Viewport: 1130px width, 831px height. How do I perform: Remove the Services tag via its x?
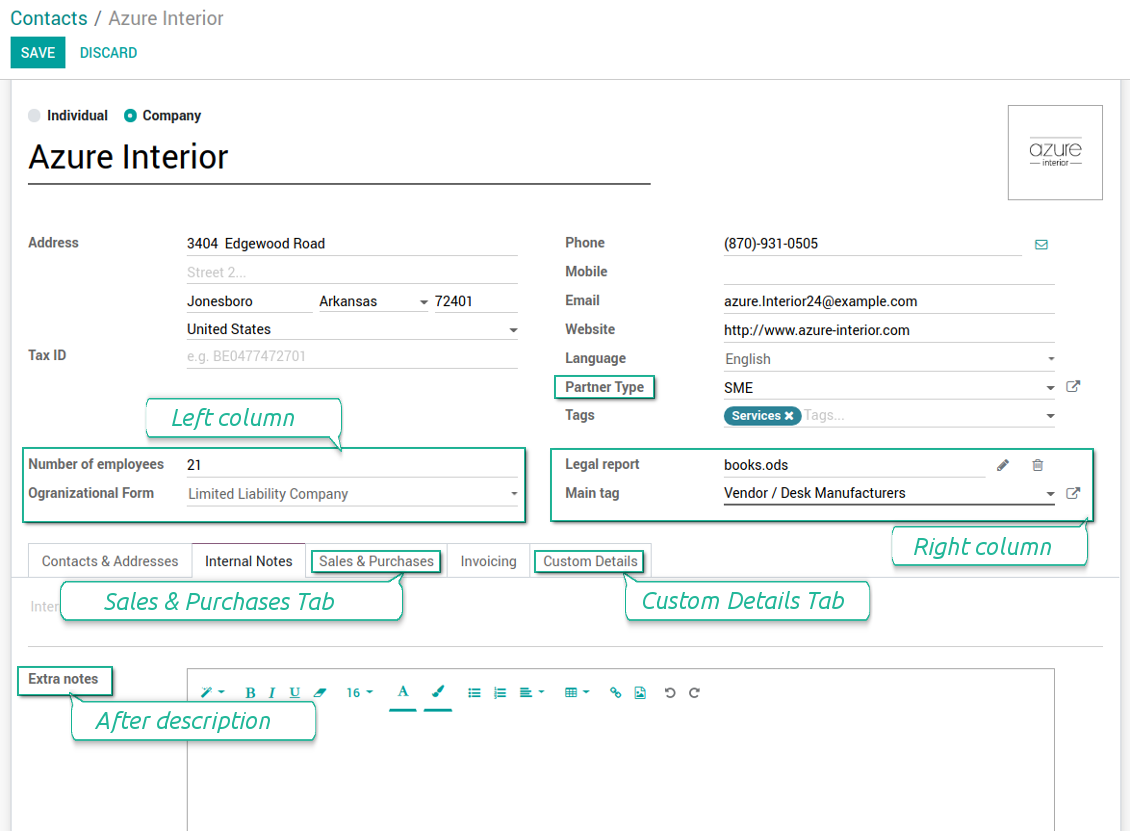pos(789,416)
